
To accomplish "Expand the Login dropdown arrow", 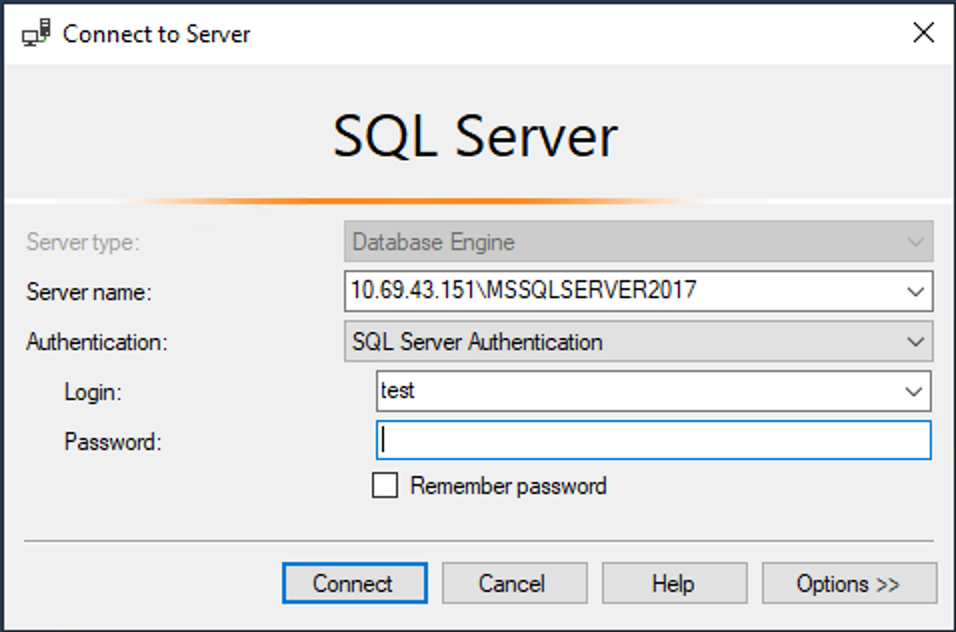I will click(x=913, y=391).
